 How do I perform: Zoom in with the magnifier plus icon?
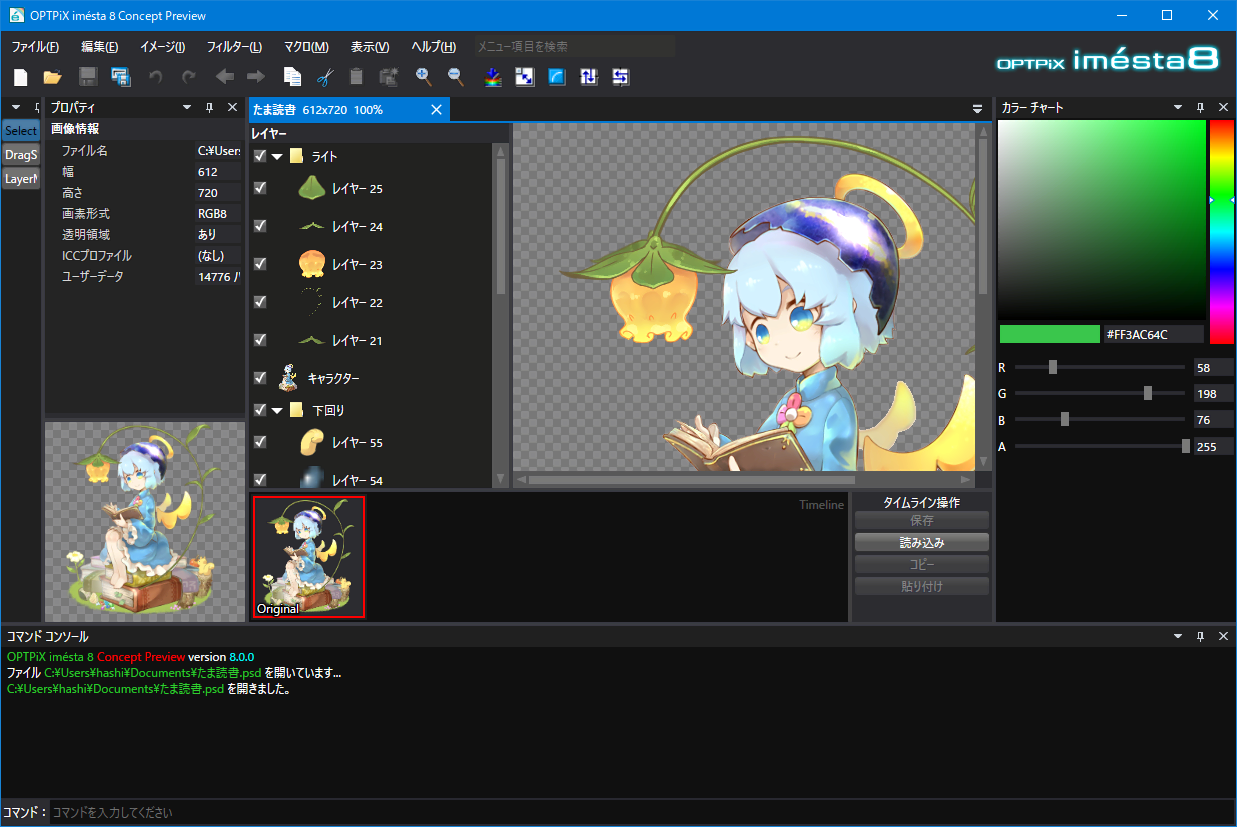pos(424,77)
